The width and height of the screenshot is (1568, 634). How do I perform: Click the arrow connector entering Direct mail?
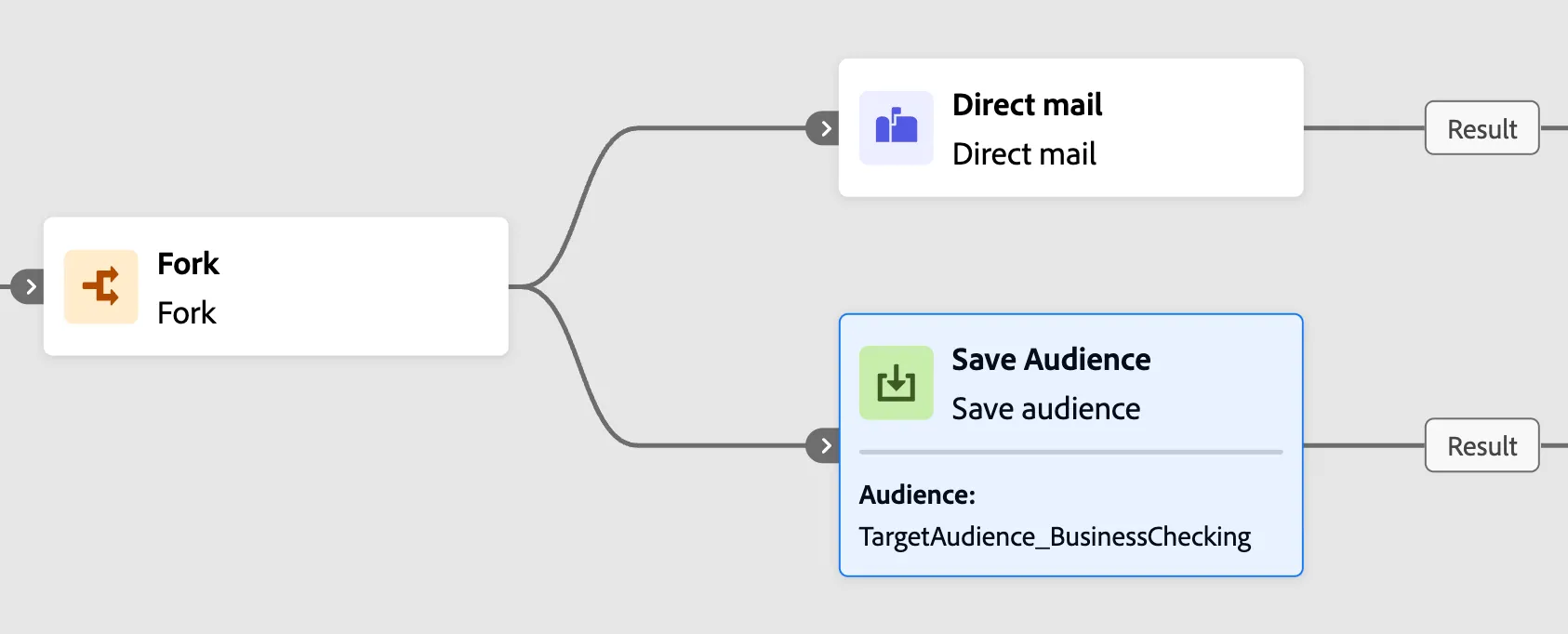point(824,128)
